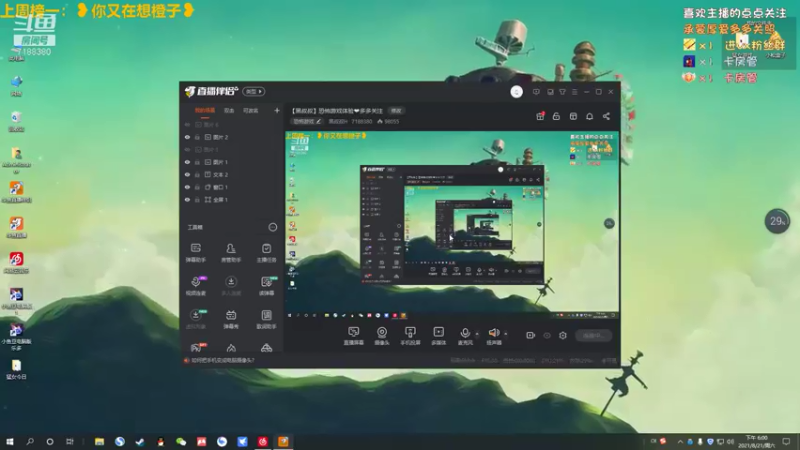The height and width of the screenshot is (450, 800).
Task: Add the 直播弹幕 source
Action: click(x=354, y=336)
